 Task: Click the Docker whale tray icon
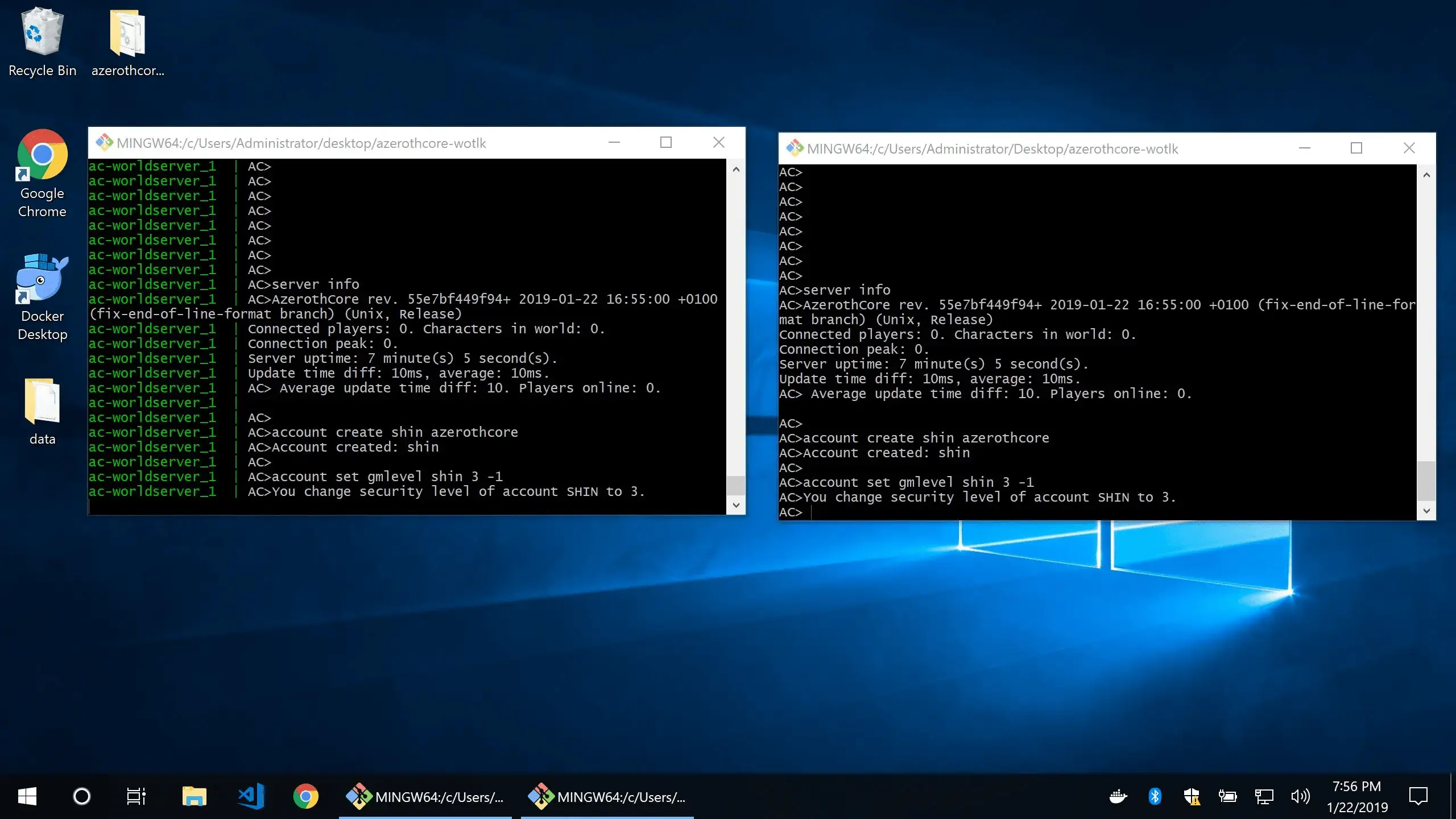click(x=1118, y=796)
